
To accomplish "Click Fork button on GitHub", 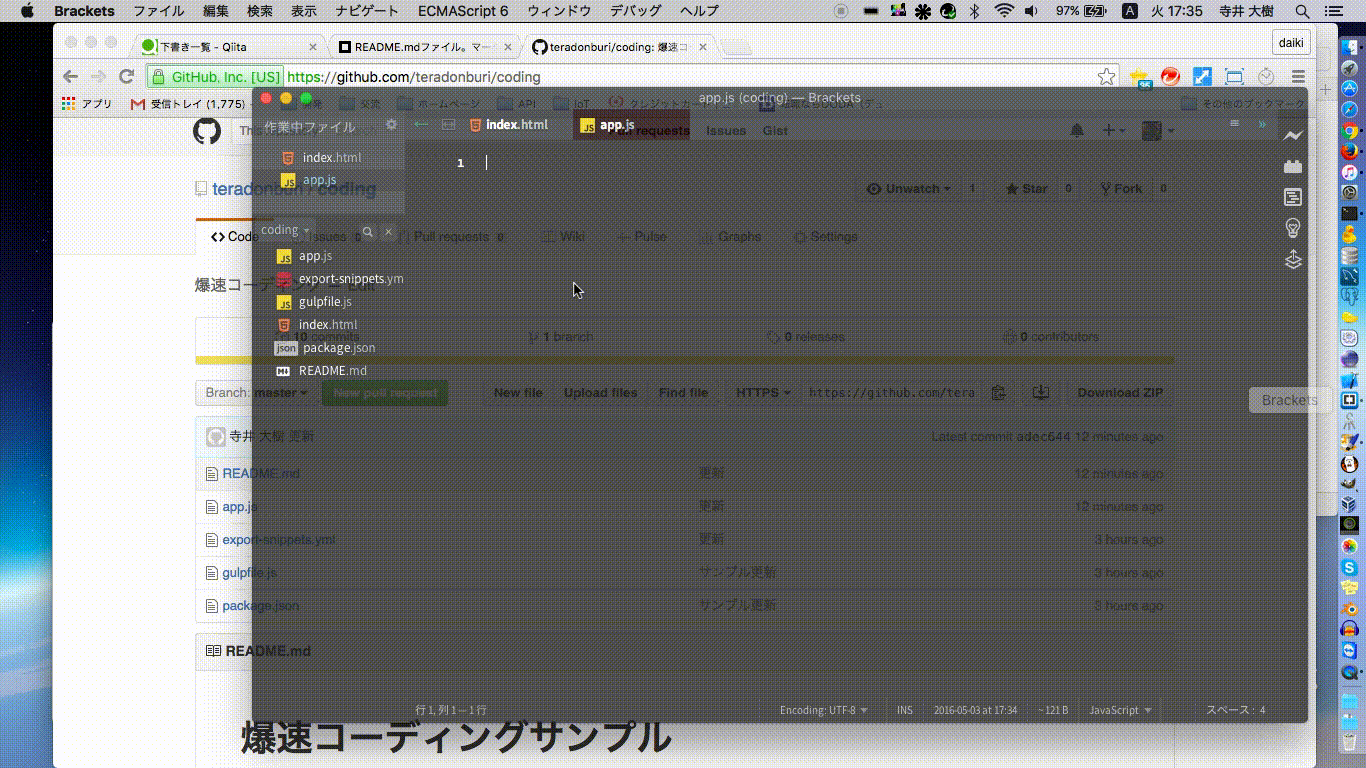I will (1120, 189).
